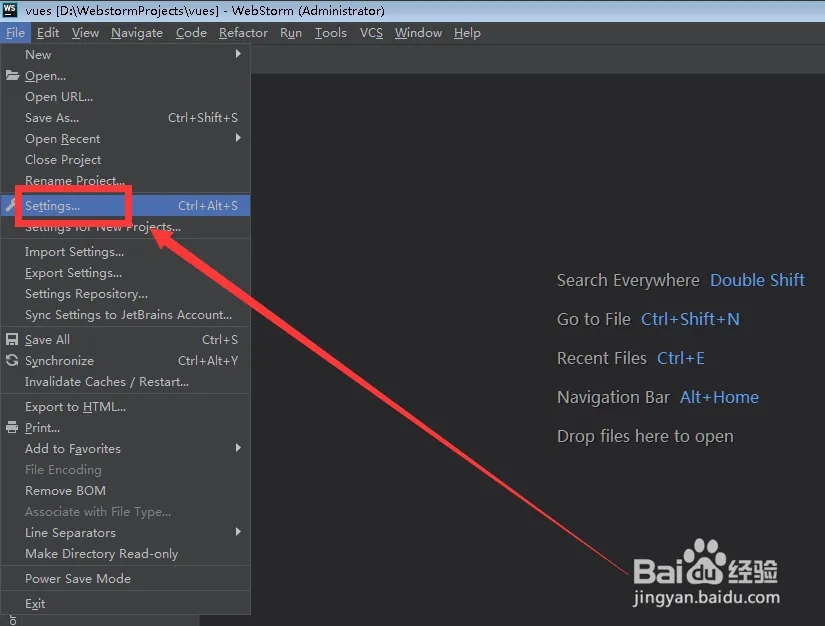
Task: Open the Run menu
Action: (x=291, y=33)
